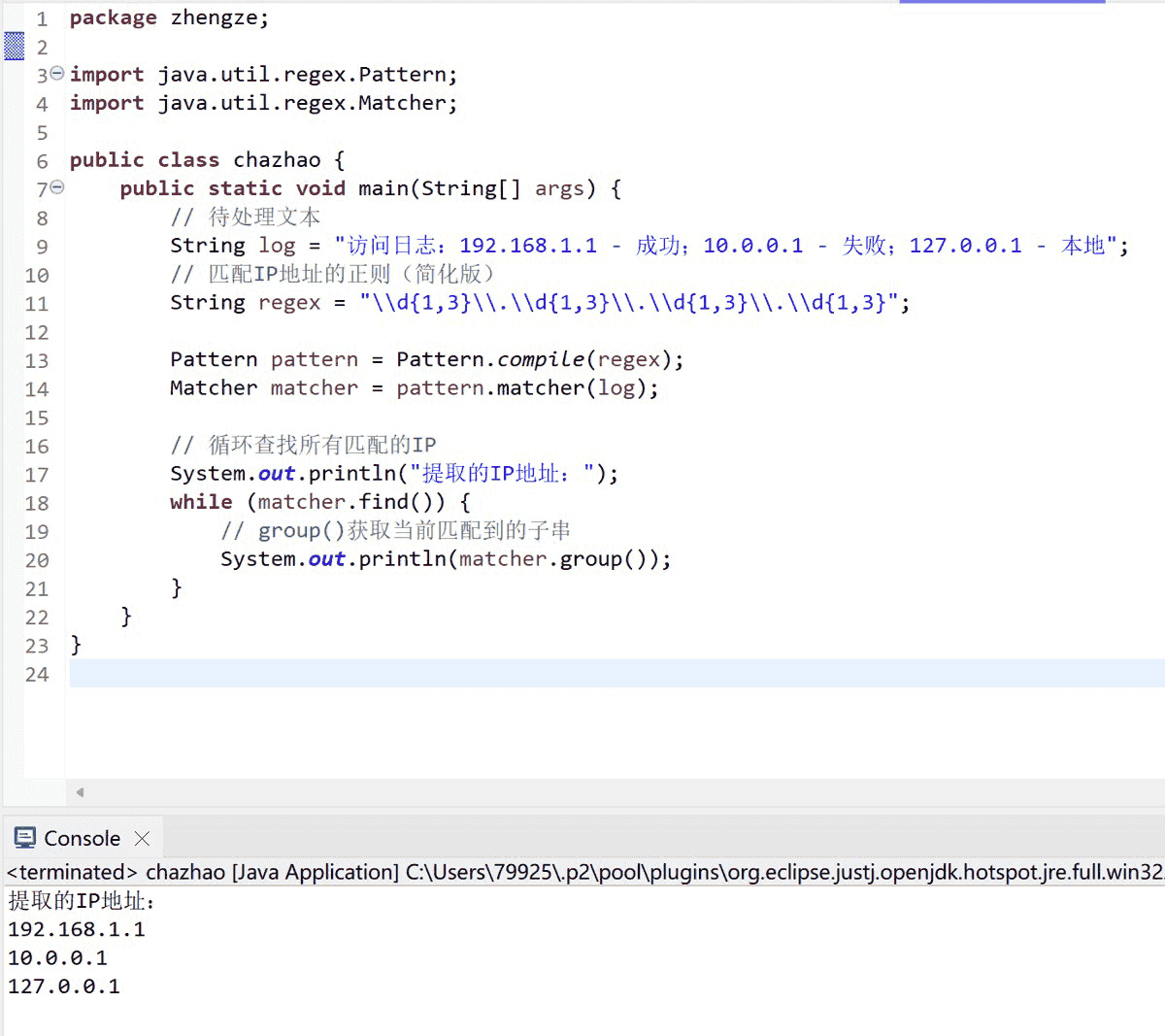The width and height of the screenshot is (1165, 1036).
Task: Click the blue marker beside line 2
Action: [x=14, y=46]
